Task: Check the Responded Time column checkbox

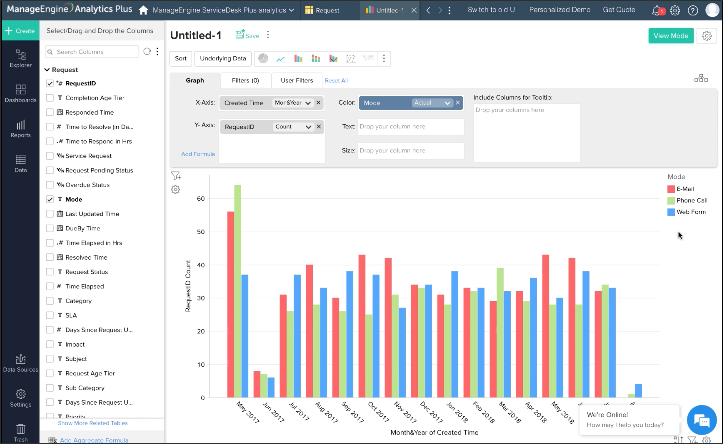Action: click(50, 113)
